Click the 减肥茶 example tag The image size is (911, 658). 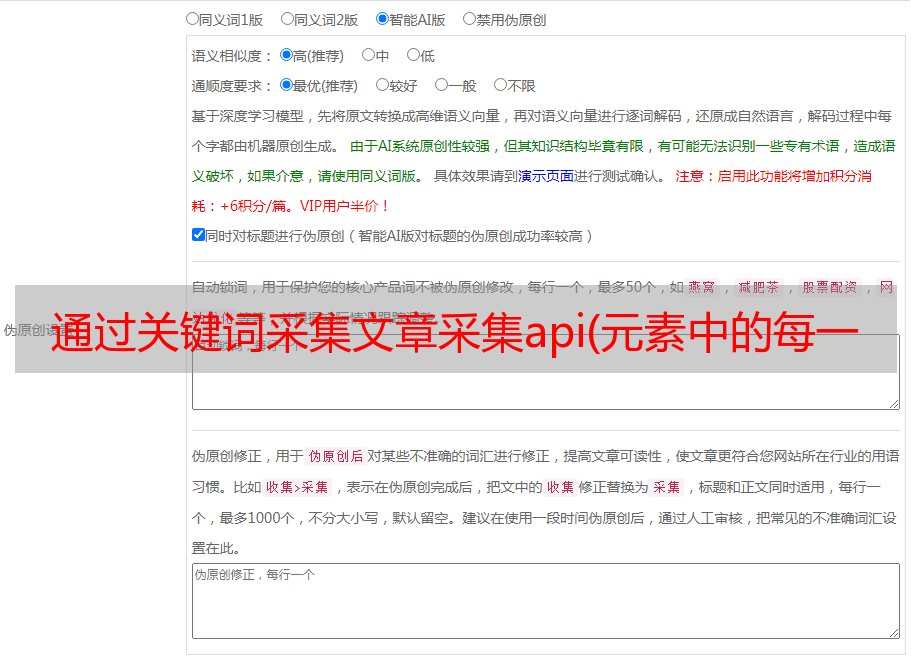click(x=759, y=287)
